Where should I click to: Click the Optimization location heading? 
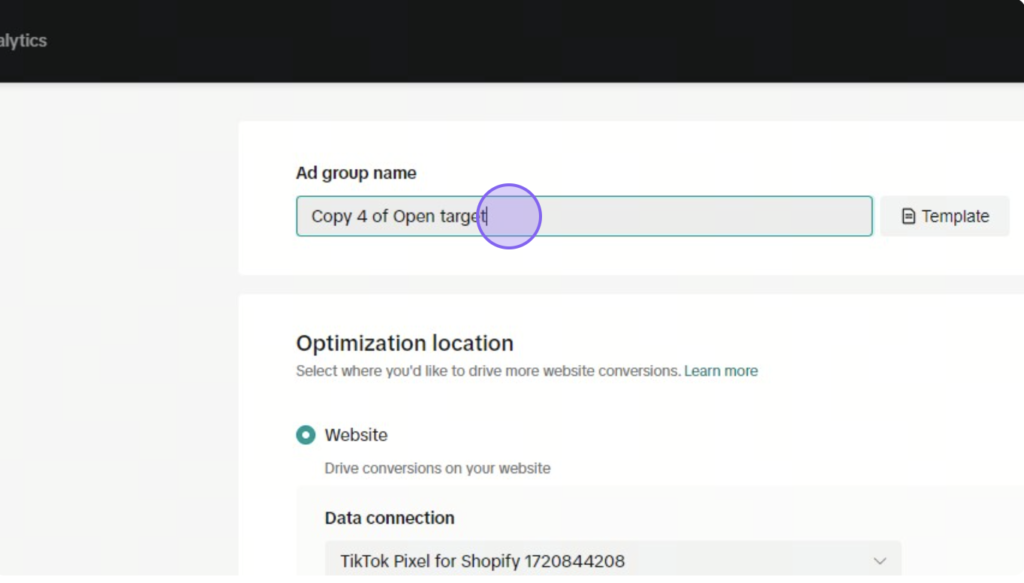click(x=404, y=343)
